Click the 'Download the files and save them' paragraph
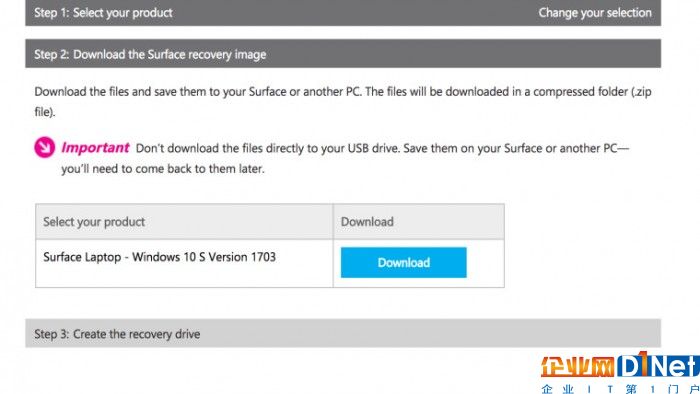The height and width of the screenshot is (394, 700). 343,102
